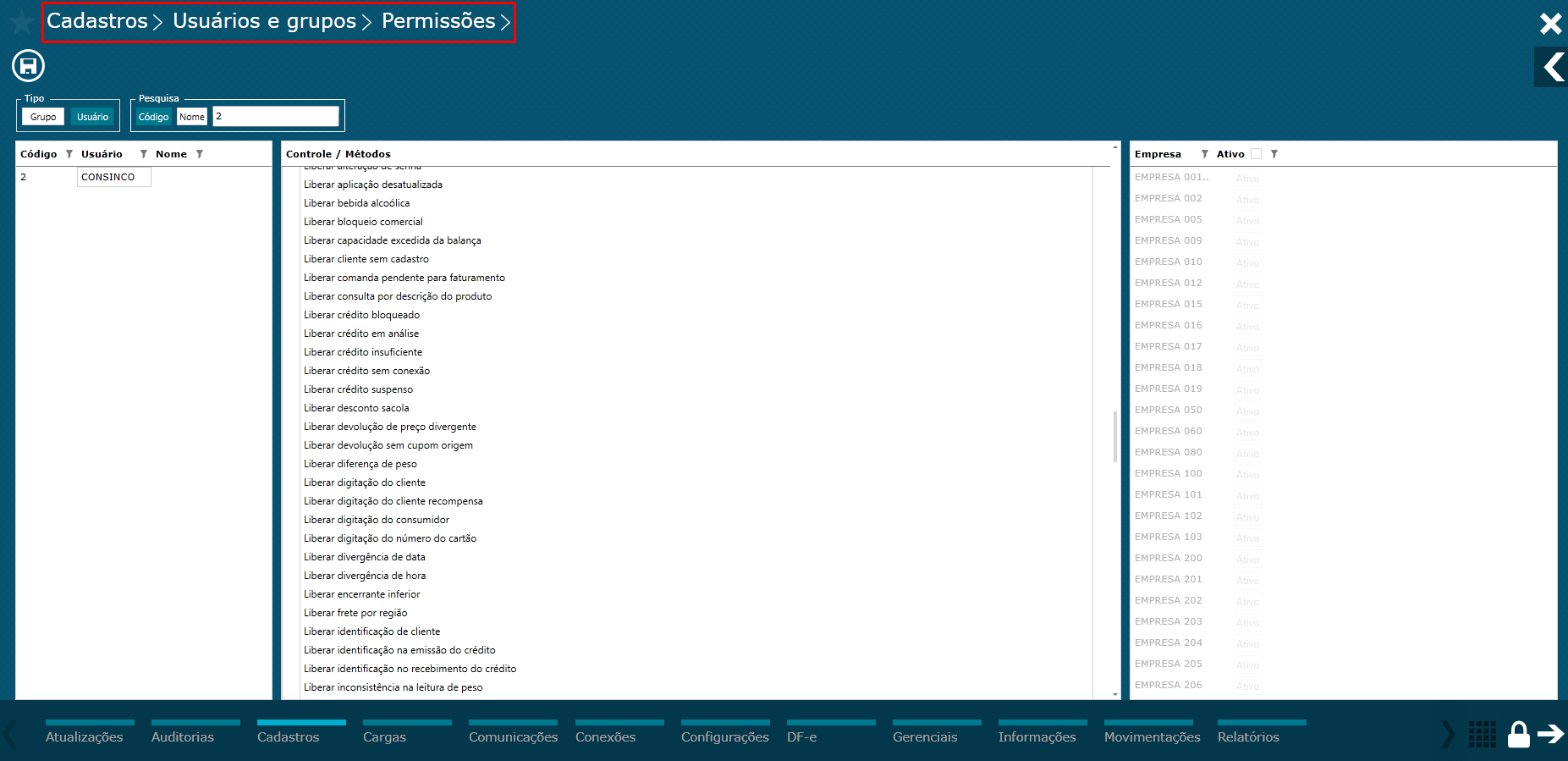1568x761 pixels.
Task: Search by Nome option
Action: coord(192,117)
